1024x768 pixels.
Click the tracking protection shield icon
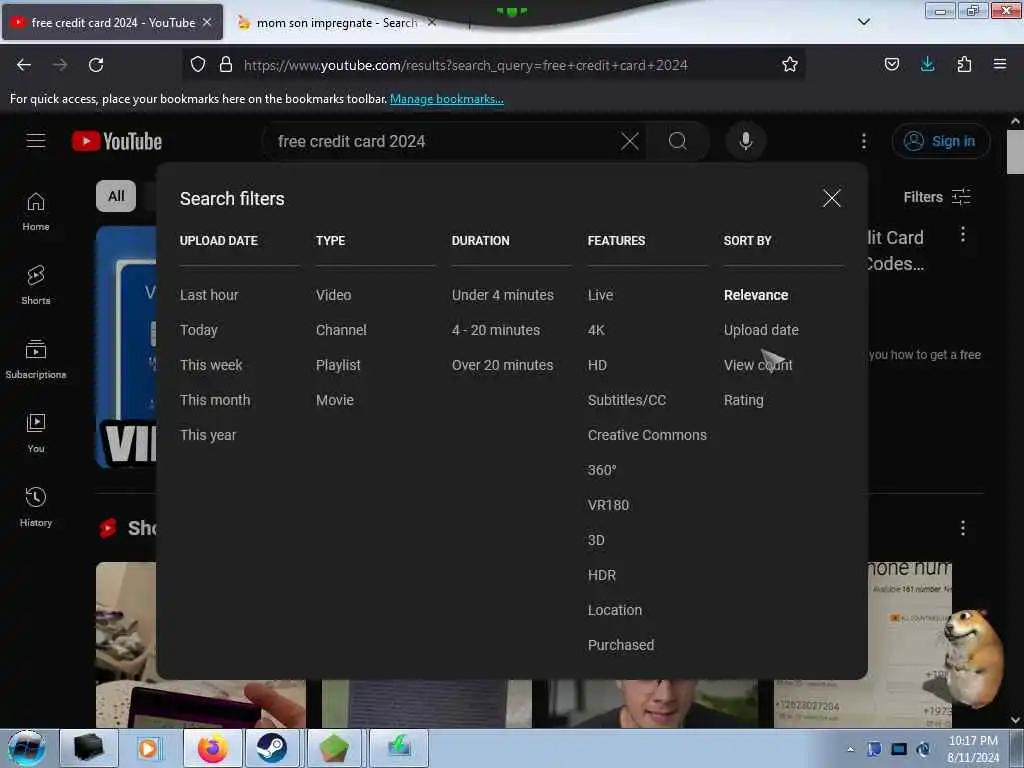point(198,65)
